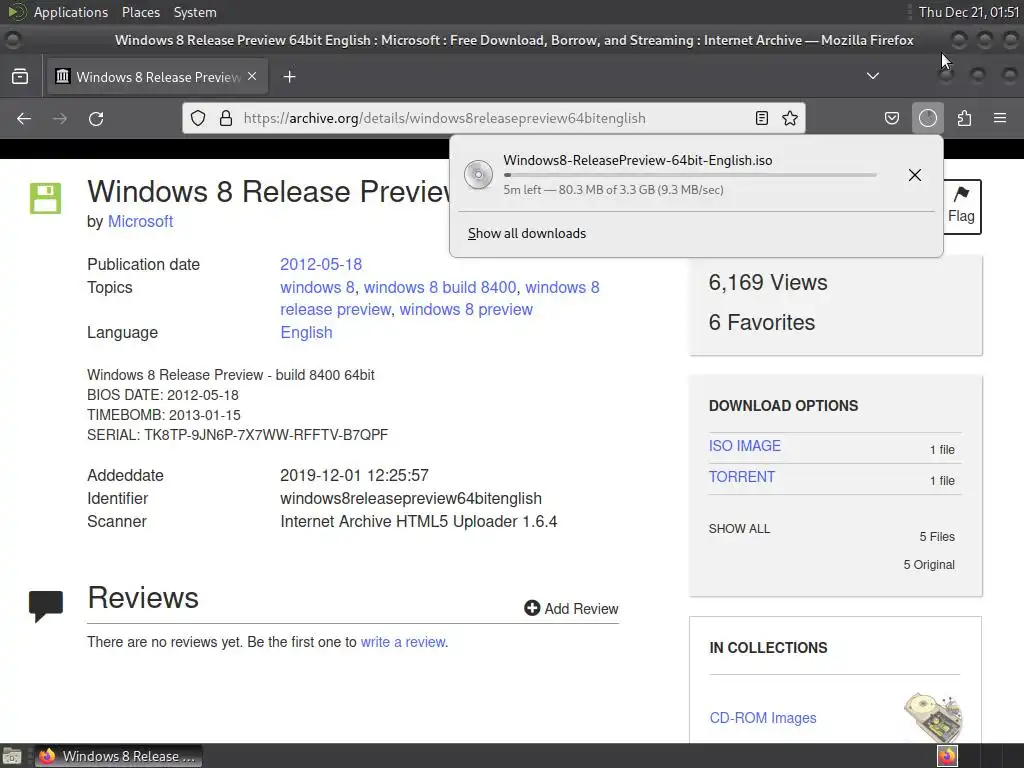The height and width of the screenshot is (768, 1024).
Task: Select Windows 8 Release taskbar window button
Action: (118, 756)
